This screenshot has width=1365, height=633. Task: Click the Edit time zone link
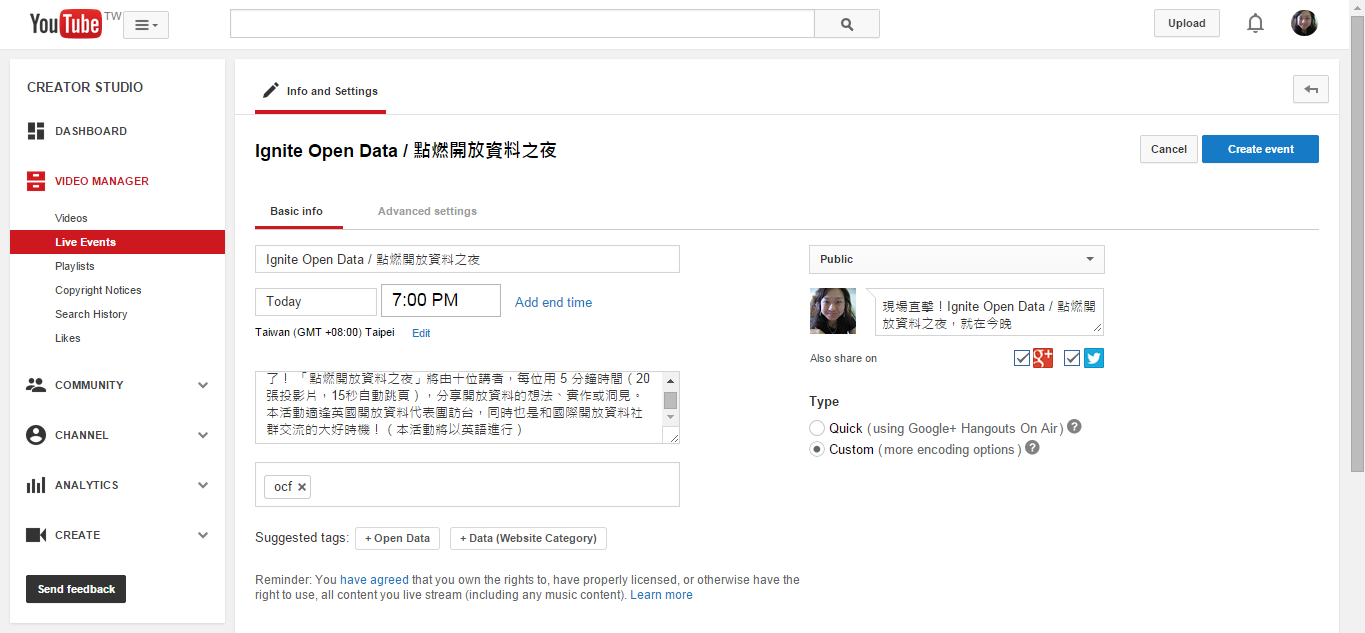tap(421, 333)
